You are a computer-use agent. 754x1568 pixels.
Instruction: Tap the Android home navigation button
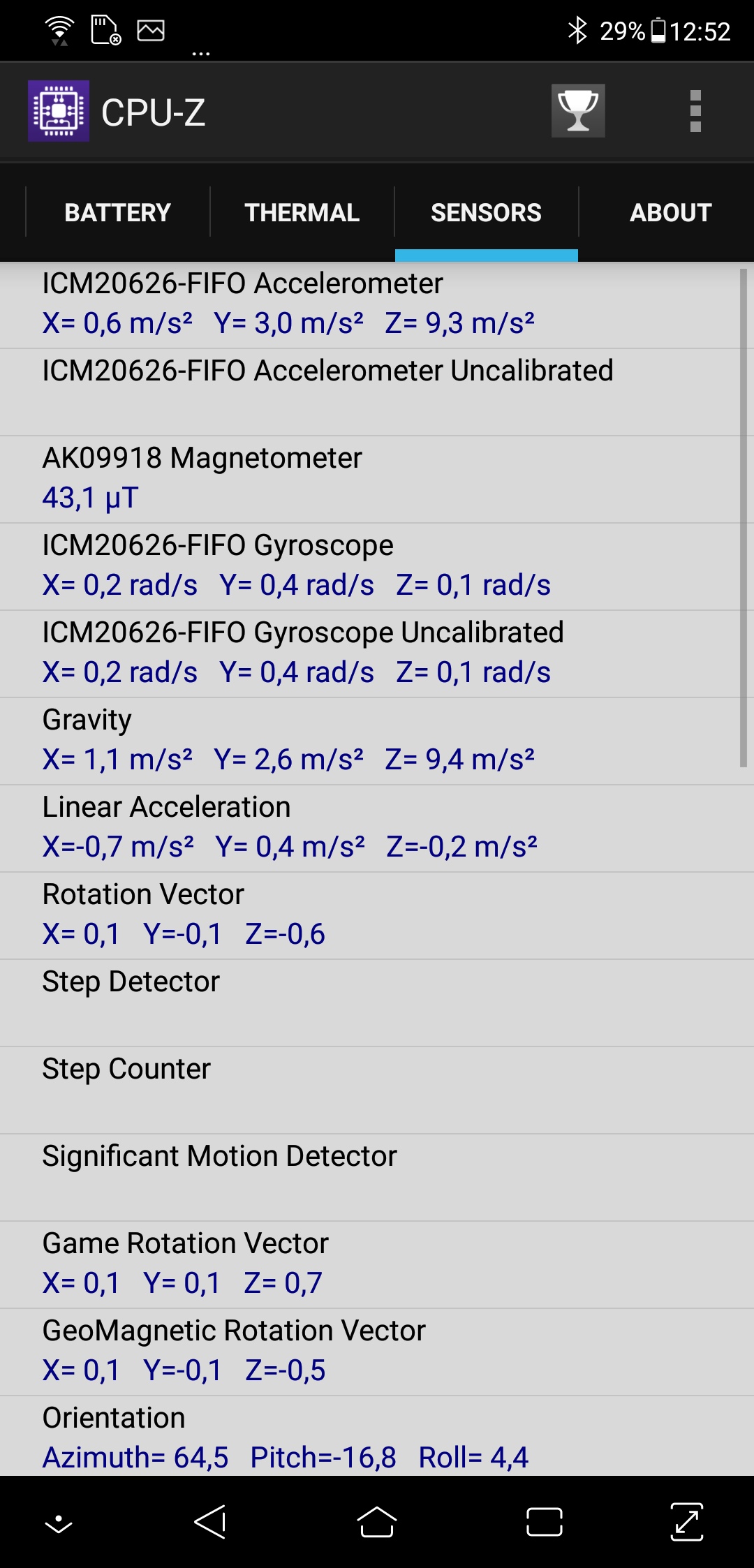tap(377, 1522)
